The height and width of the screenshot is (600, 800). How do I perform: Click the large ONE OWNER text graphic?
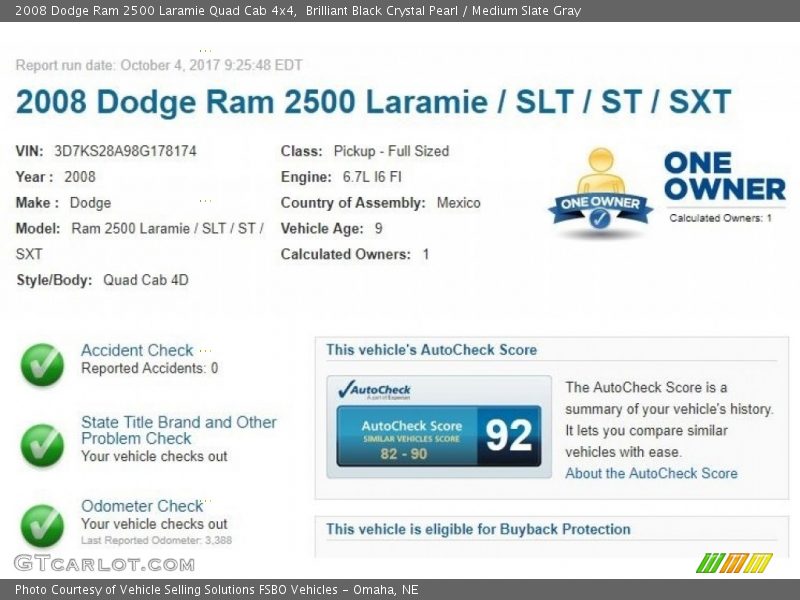coord(724,177)
